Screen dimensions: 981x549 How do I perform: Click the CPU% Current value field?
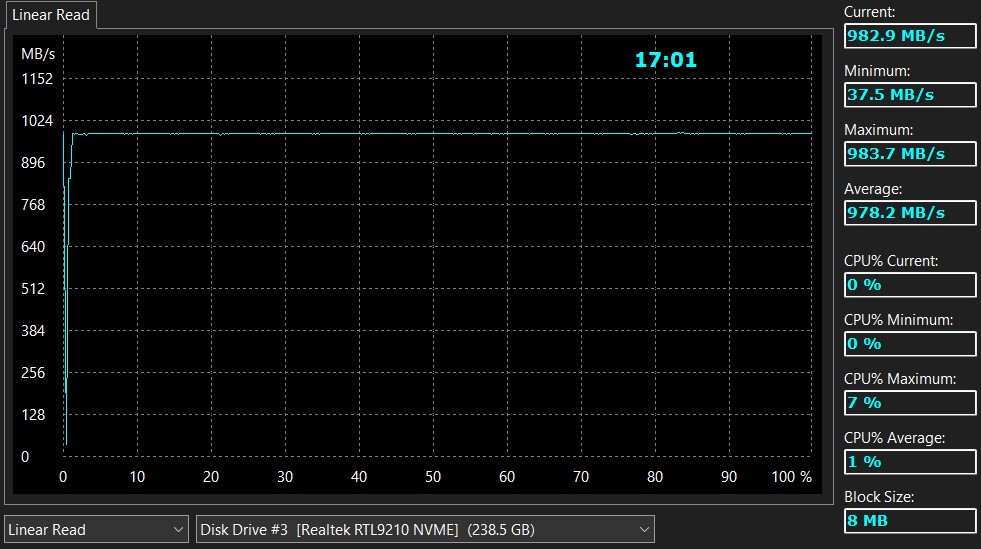(910, 285)
